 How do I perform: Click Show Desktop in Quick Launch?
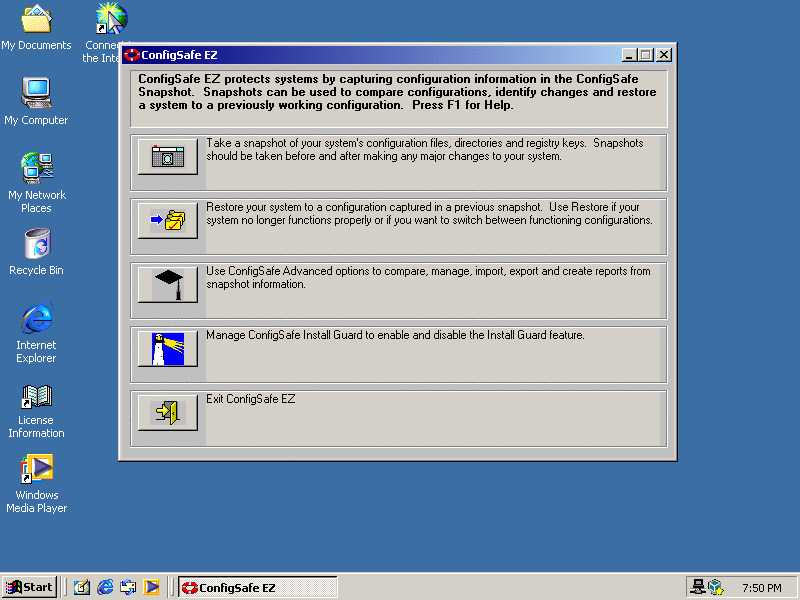click(82, 587)
